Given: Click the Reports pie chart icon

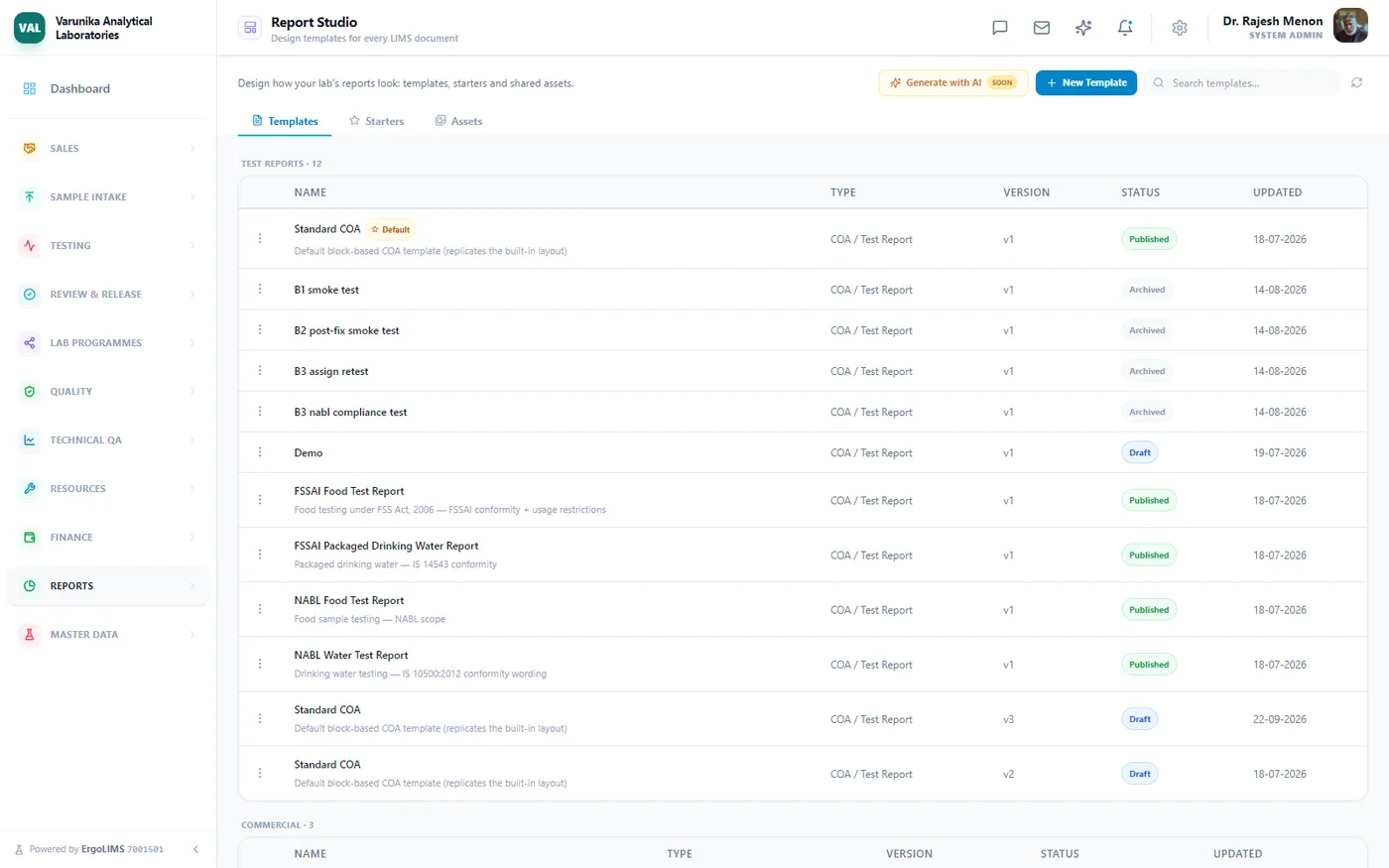Looking at the screenshot, I should tap(30, 586).
